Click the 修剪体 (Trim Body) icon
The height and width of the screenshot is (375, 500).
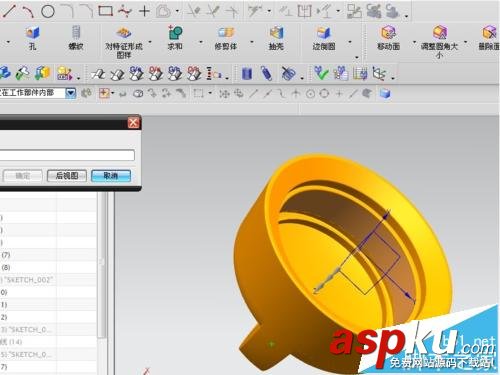pos(226,33)
